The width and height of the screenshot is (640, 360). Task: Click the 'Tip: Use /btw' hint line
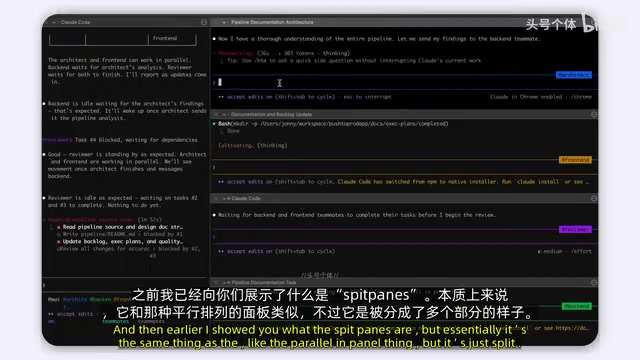(x=354, y=60)
